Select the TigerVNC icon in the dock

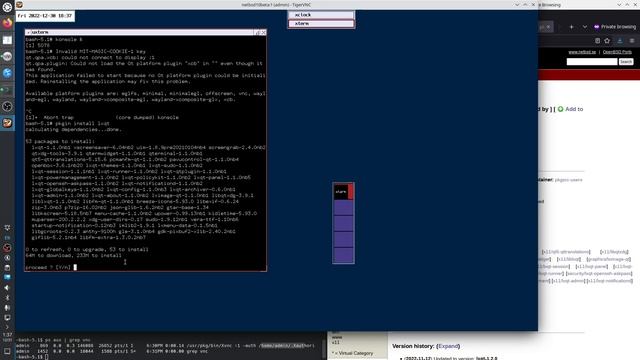point(7,123)
